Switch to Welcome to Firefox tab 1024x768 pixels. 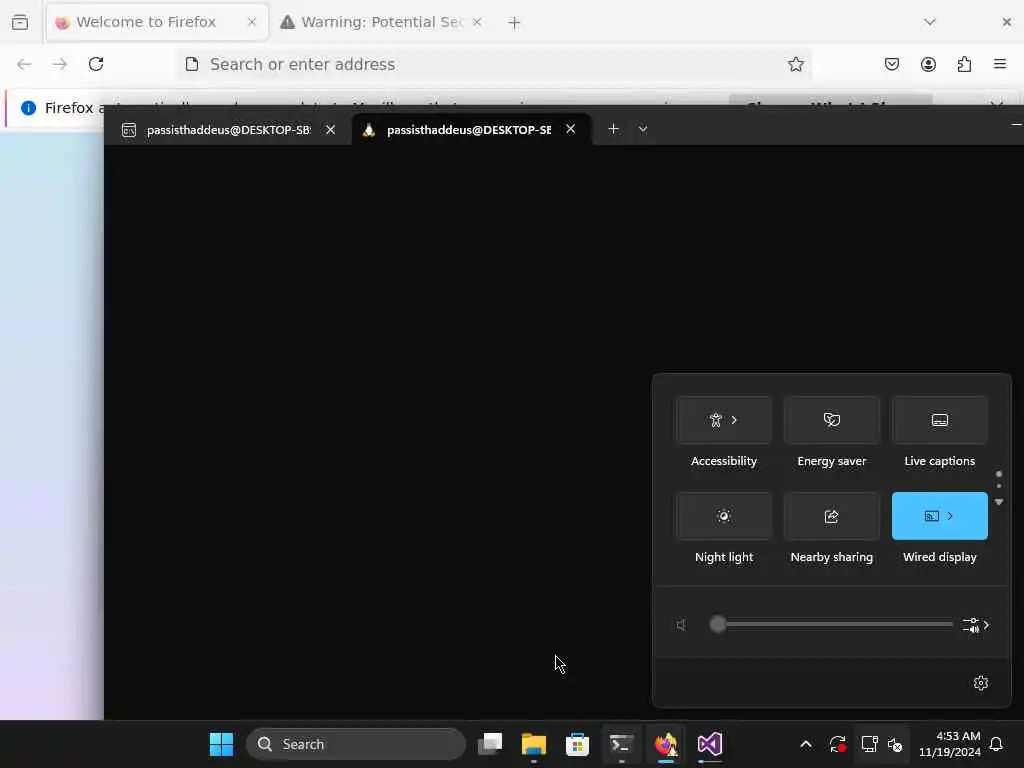[x=157, y=22]
